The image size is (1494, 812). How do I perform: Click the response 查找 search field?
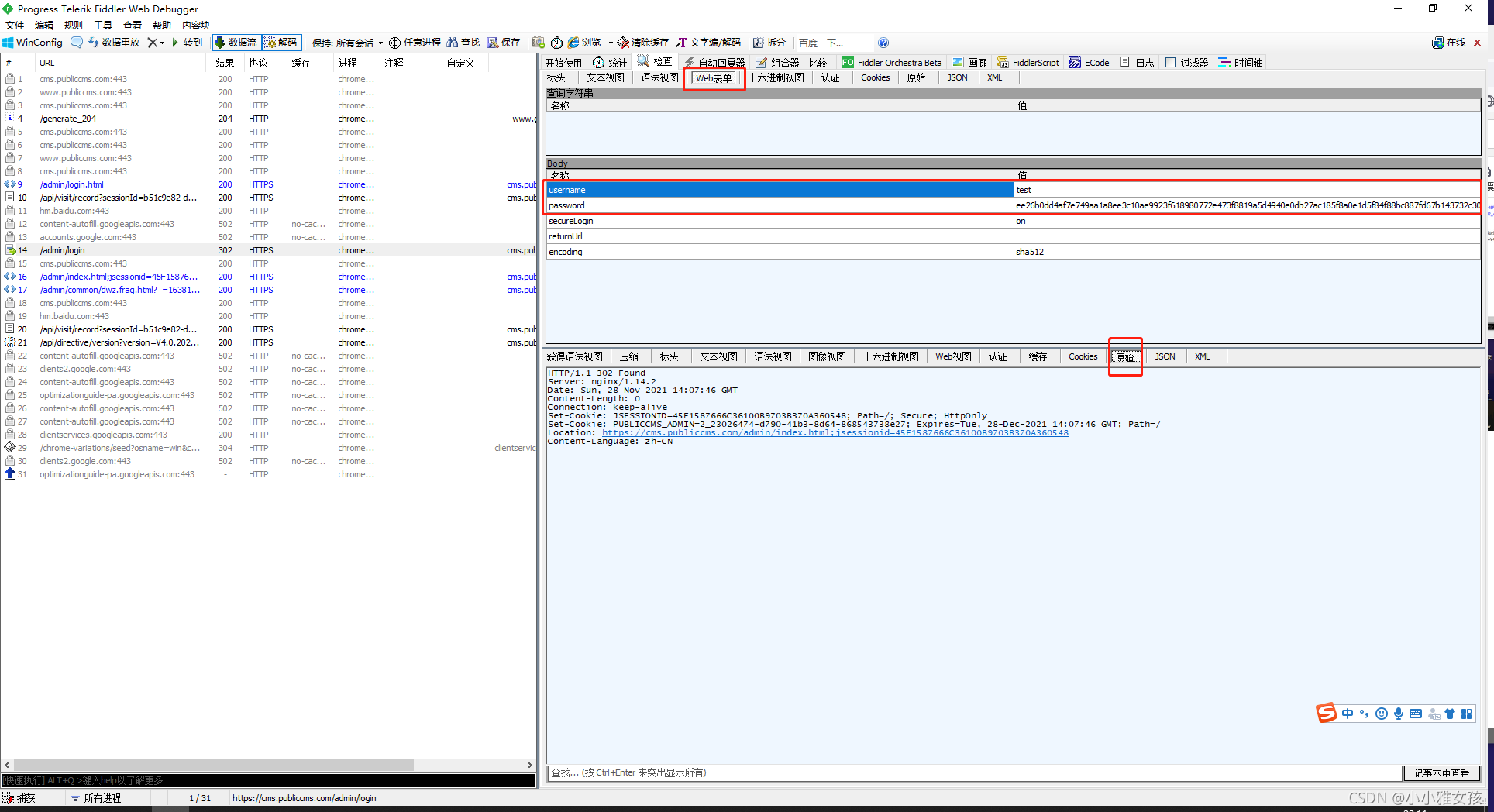point(974,773)
